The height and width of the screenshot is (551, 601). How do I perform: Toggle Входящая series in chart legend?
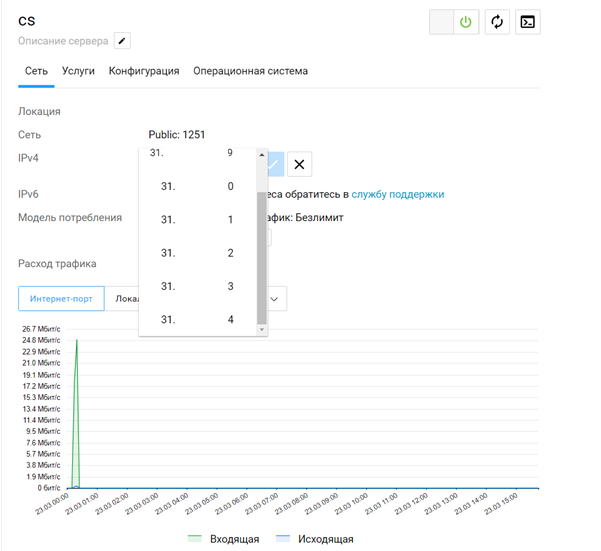[x=224, y=539]
